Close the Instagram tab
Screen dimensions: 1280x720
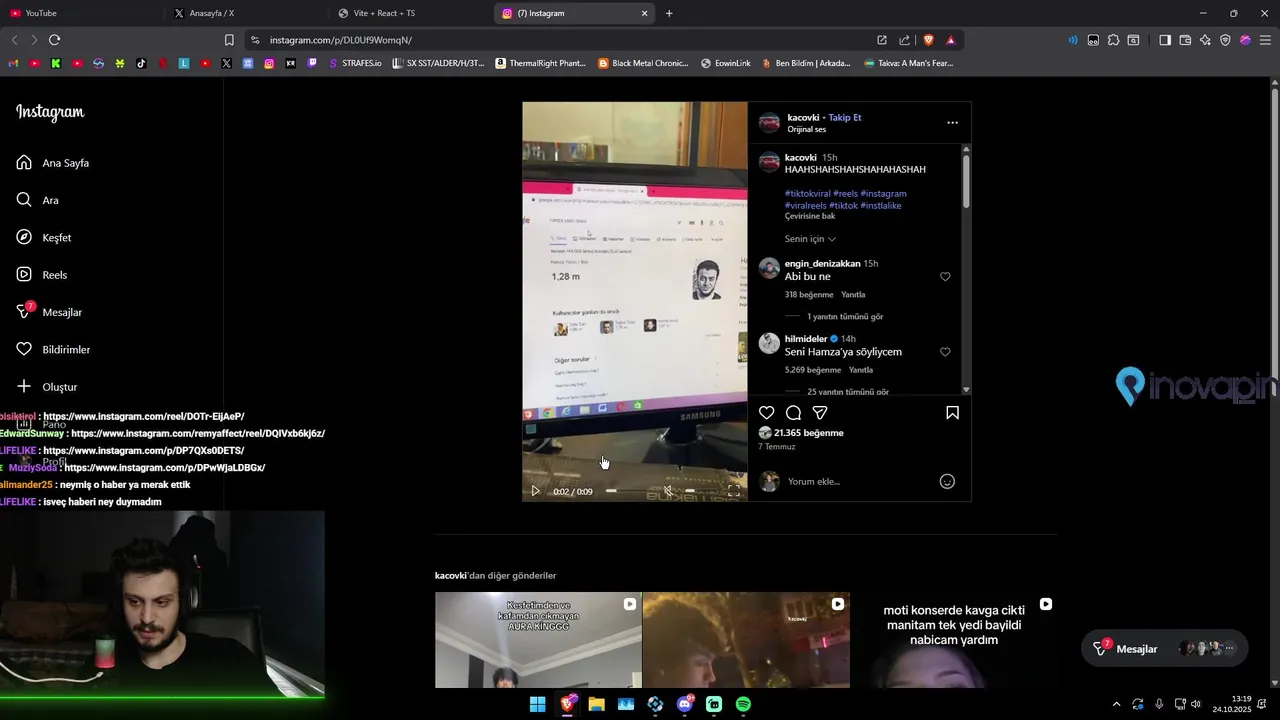tap(644, 13)
